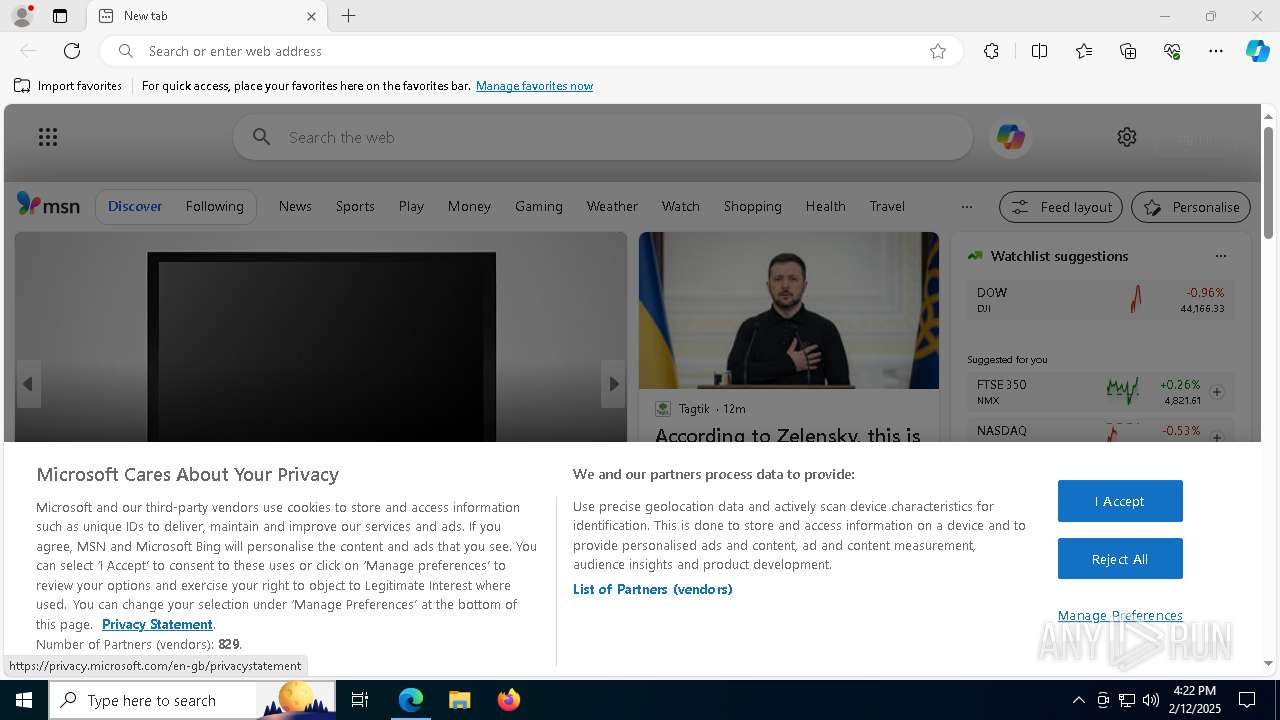Open the Zelensky news photo
1280x720 pixels.
coord(789,310)
